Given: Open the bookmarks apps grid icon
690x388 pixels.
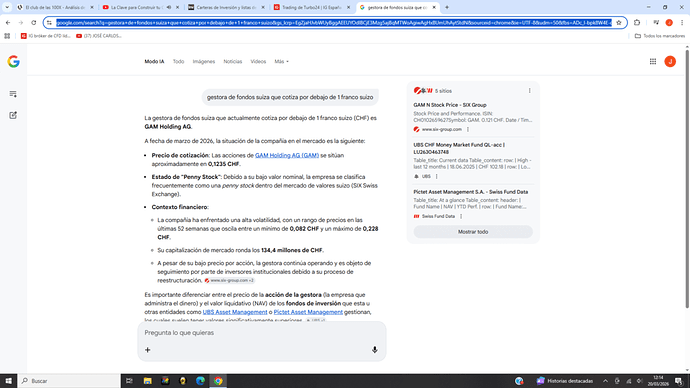Looking at the screenshot, I should coord(7,36).
